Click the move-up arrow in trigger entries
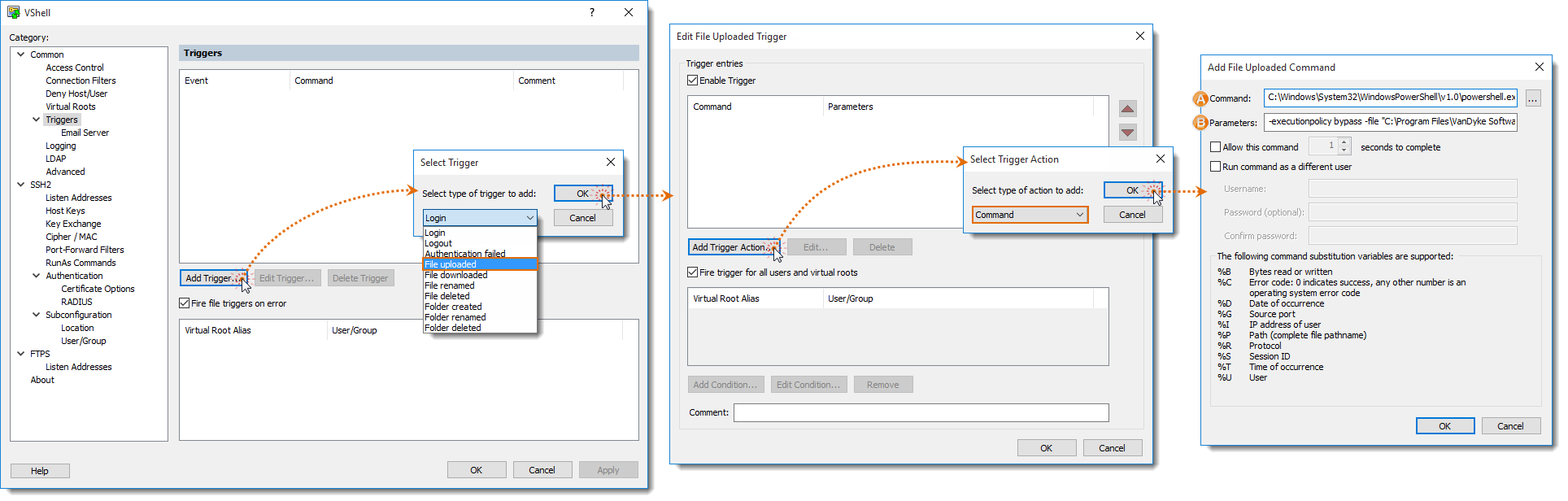Viewport: 1568px width, 501px height. [x=1127, y=109]
